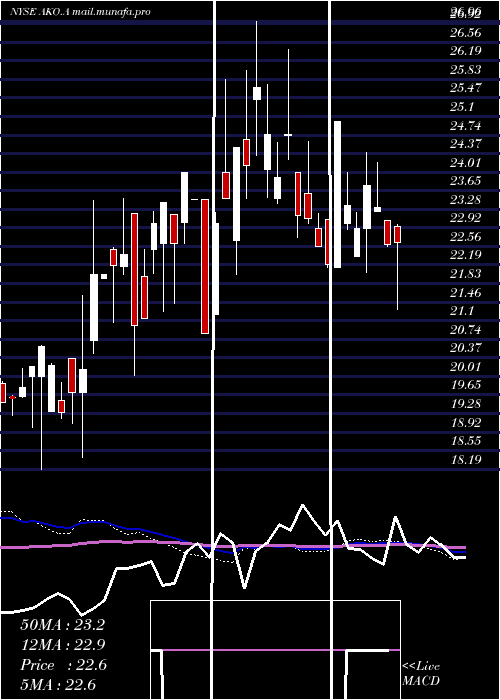Click the 23.28 price axis label
500x700 pixels.
click(x=466, y=200)
